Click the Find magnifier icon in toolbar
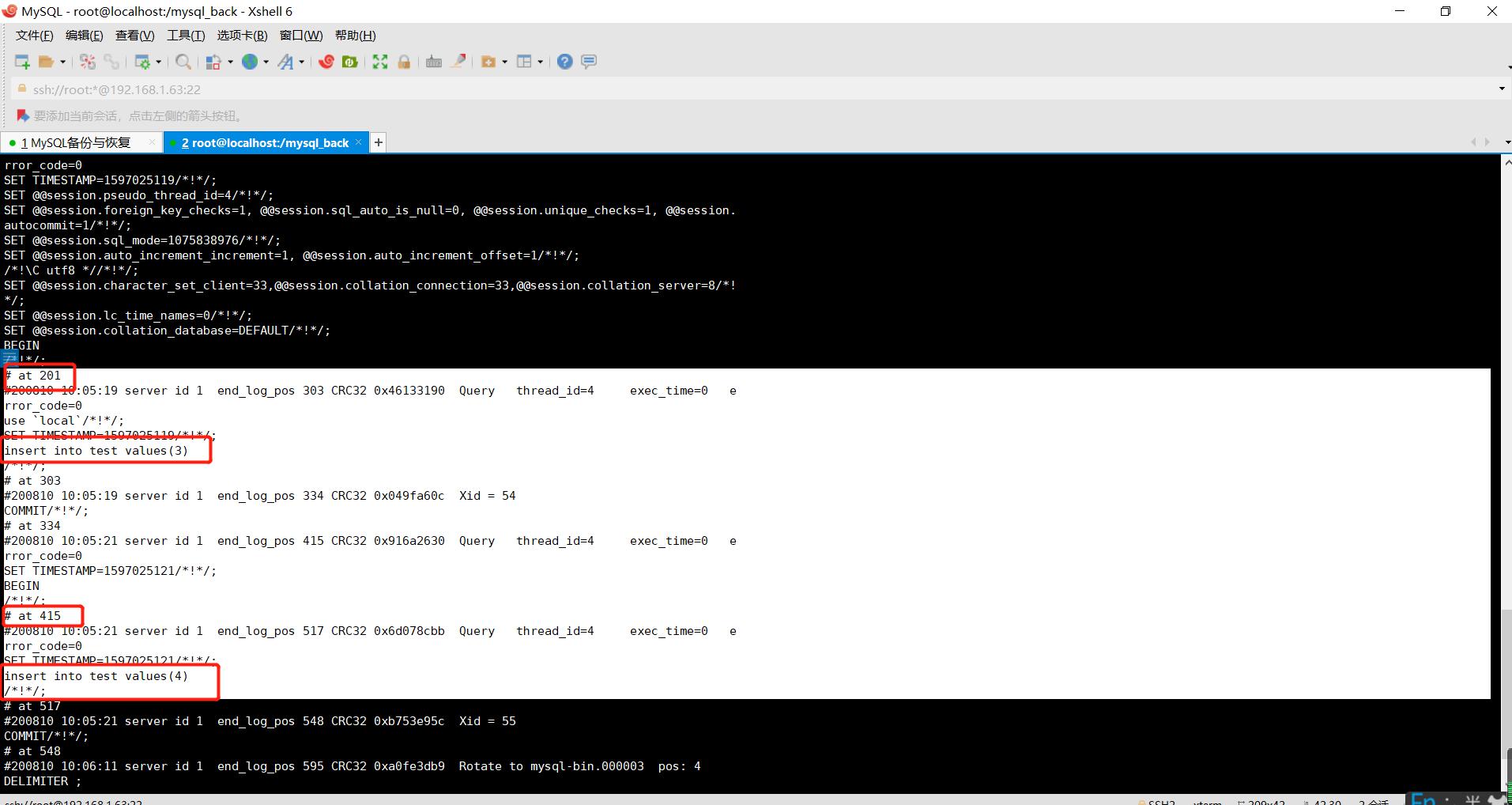The image size is (1512, 805). 183,62
